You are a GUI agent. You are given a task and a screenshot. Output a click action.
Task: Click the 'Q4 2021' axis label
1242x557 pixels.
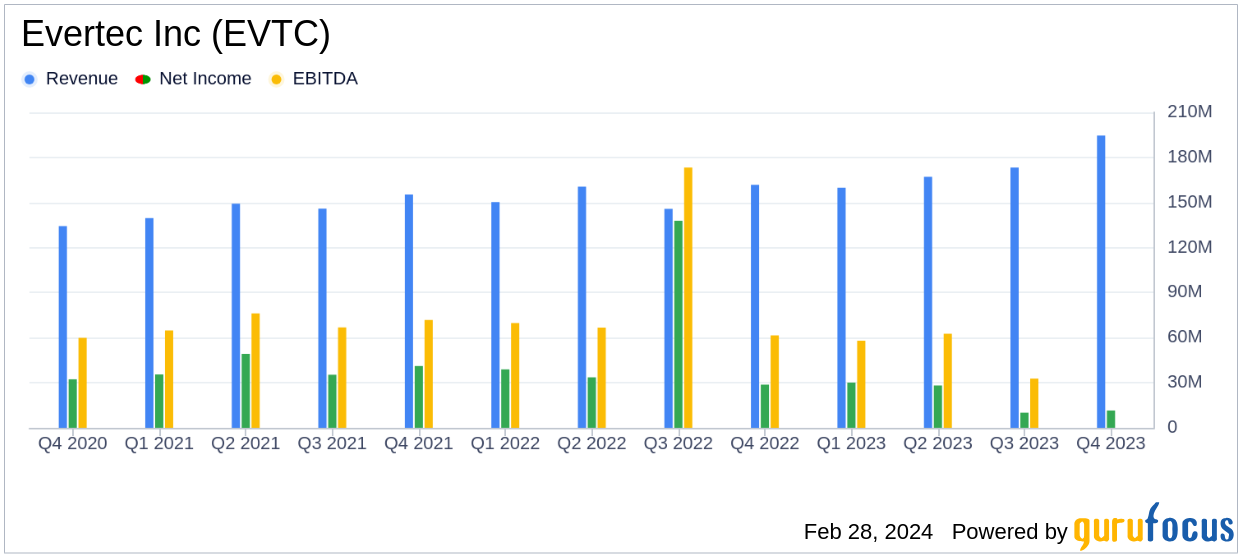[419, 444]
